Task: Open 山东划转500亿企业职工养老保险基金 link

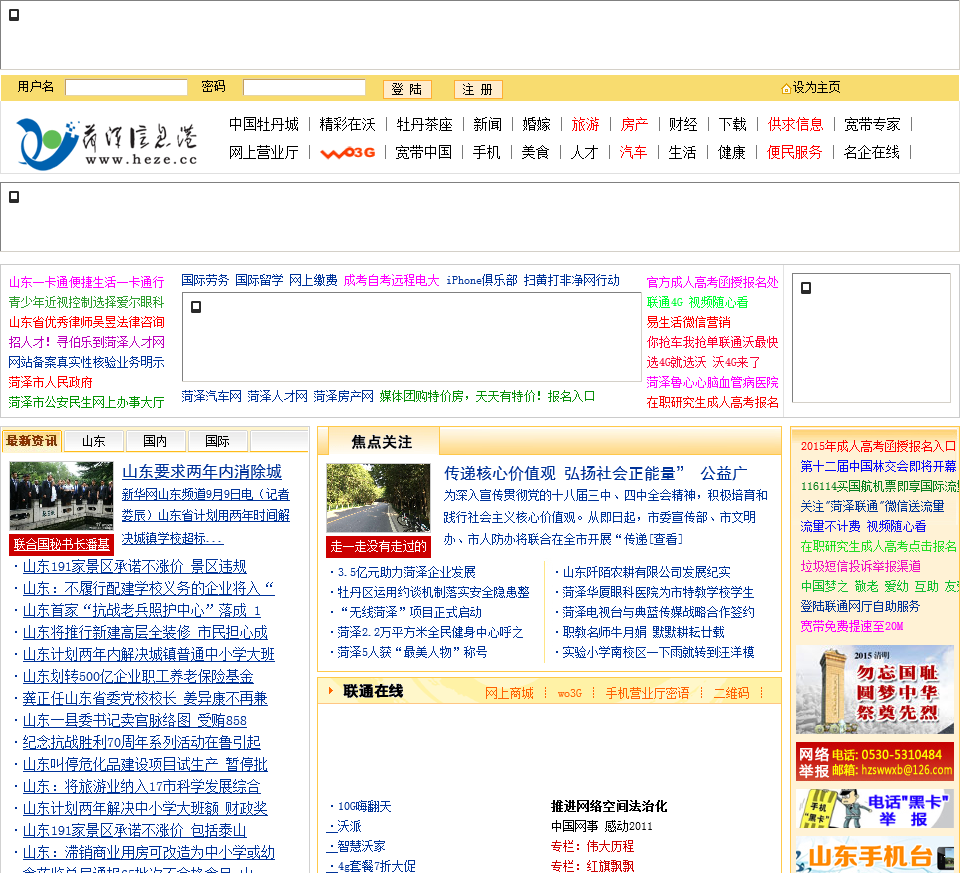Action: point(138,676)
